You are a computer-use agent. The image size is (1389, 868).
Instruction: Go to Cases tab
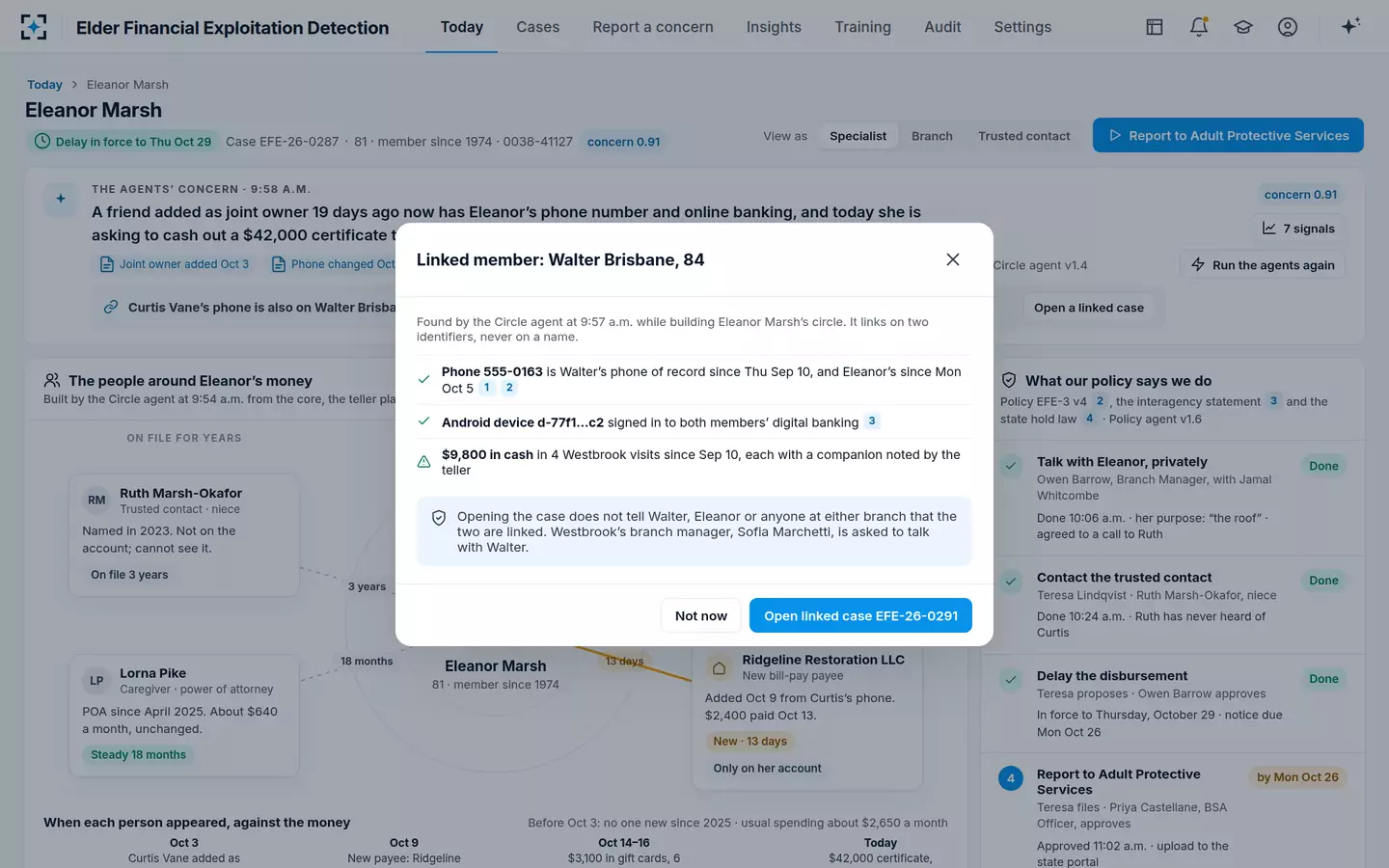pyautogui.click(x=538, y=27)
